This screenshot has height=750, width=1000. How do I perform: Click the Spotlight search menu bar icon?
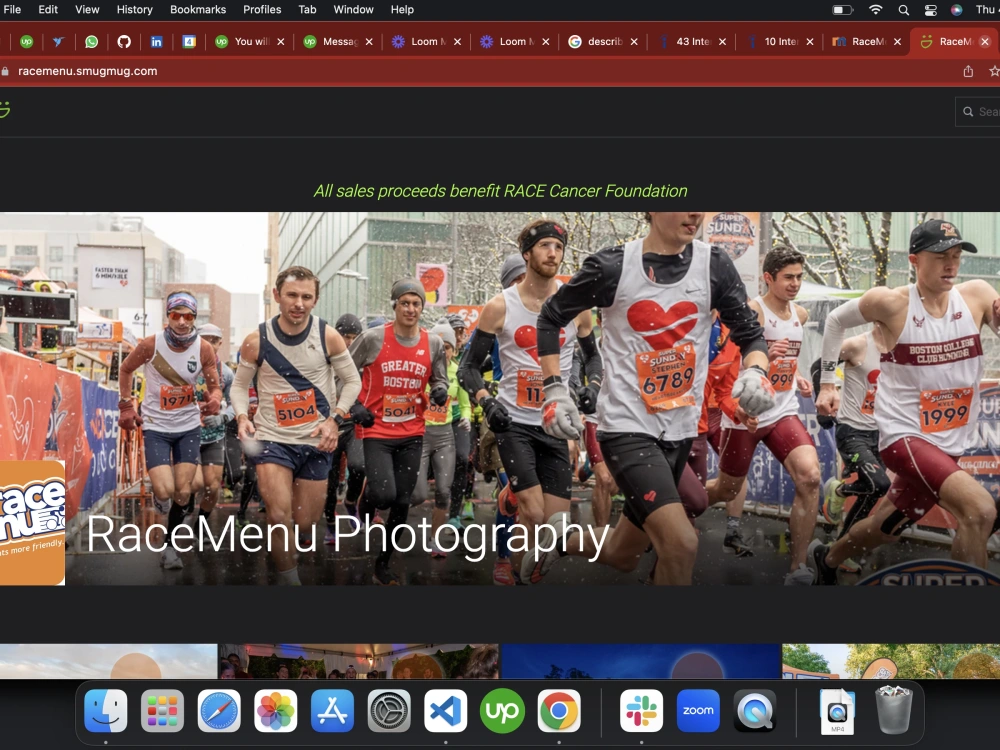(x=904, y=10)
